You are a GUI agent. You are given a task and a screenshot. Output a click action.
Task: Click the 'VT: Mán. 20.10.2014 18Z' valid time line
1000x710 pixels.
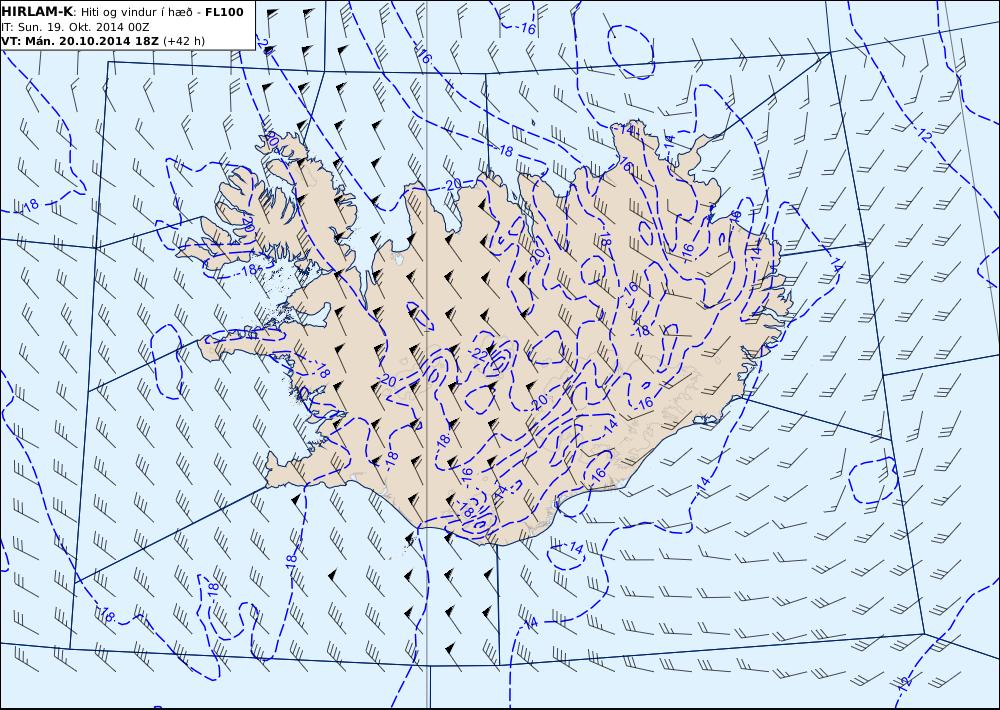click(103, 41)
